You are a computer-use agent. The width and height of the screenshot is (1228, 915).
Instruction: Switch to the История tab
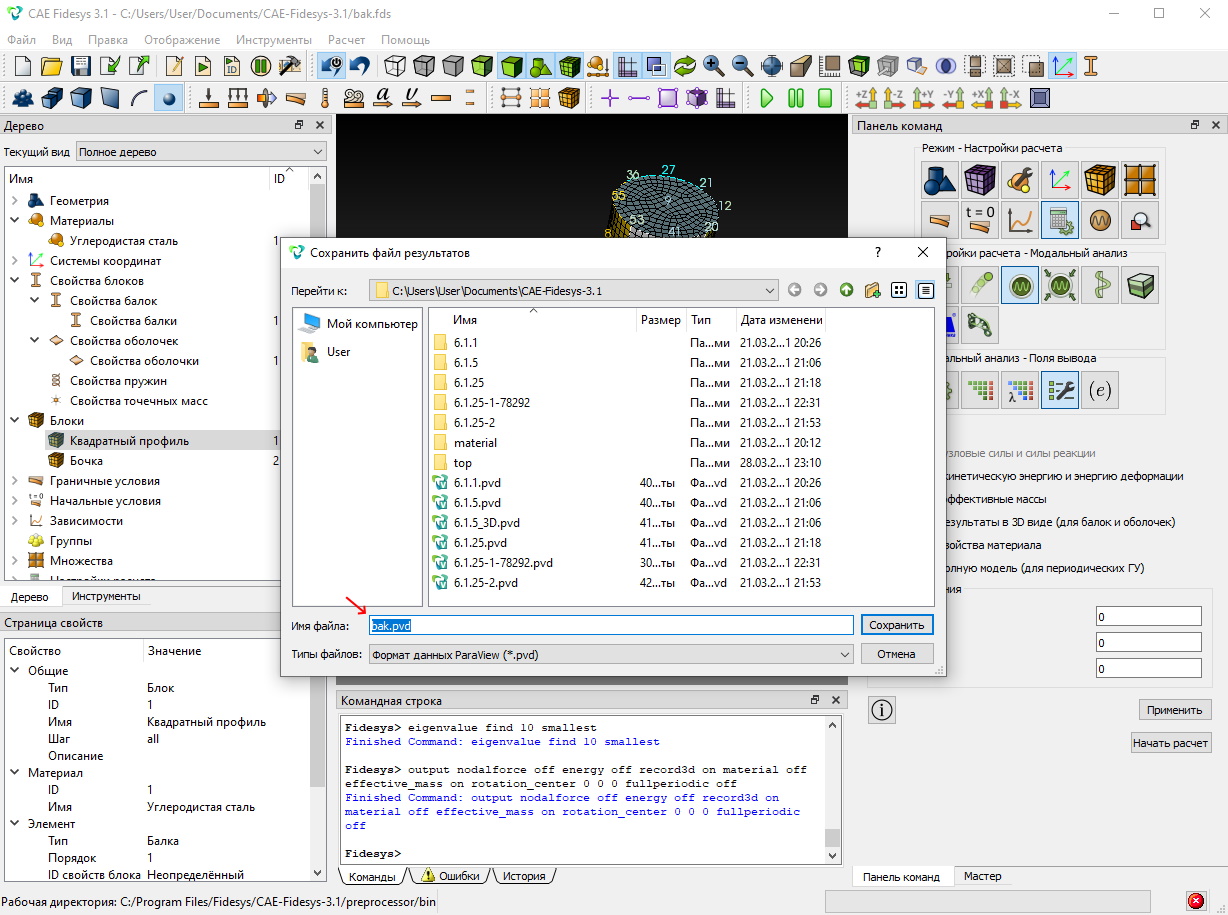coord(524,876)
